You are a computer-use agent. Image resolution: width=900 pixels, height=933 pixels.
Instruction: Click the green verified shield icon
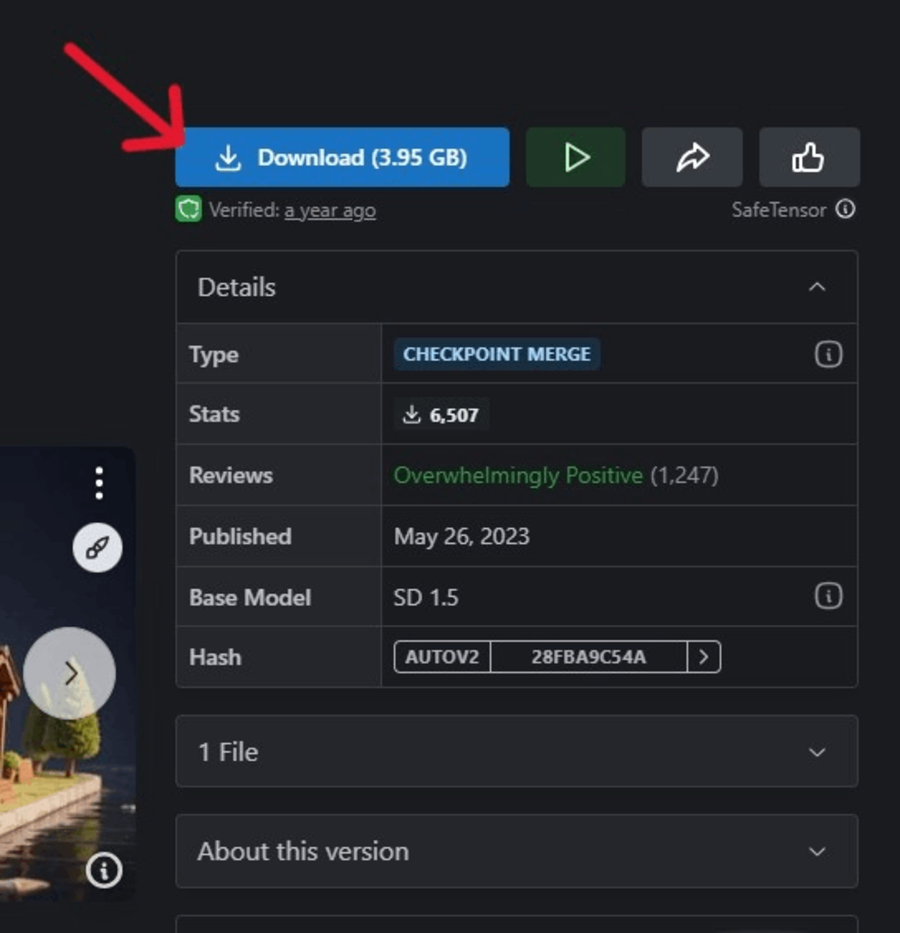pos(189,209)
